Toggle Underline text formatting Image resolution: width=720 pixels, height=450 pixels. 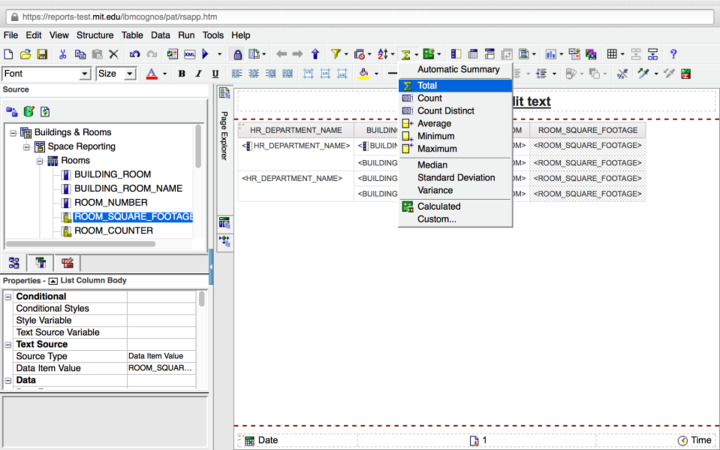[x=215, y=74]
